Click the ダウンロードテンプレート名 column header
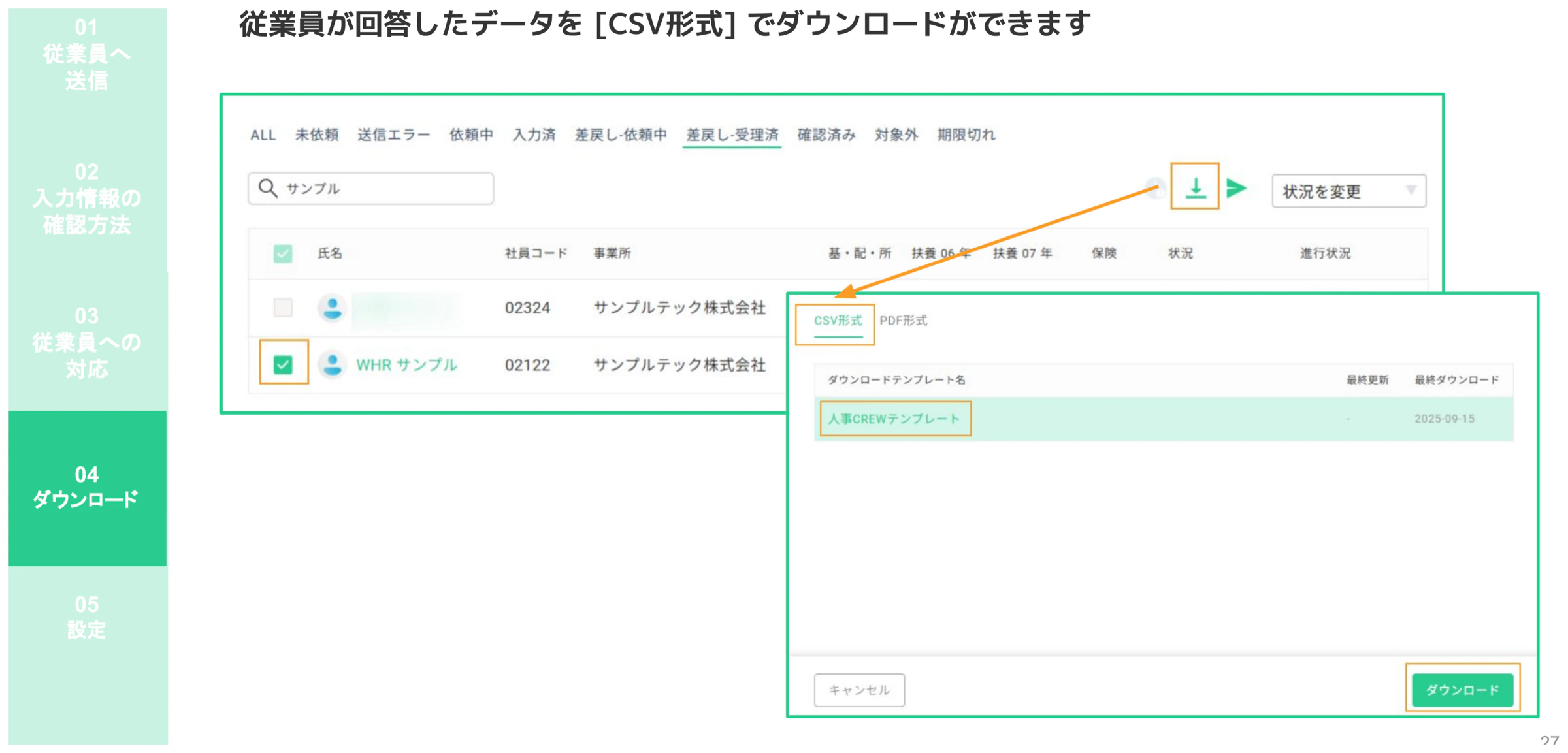1568x753 pixels. click(x=896, y=379)
